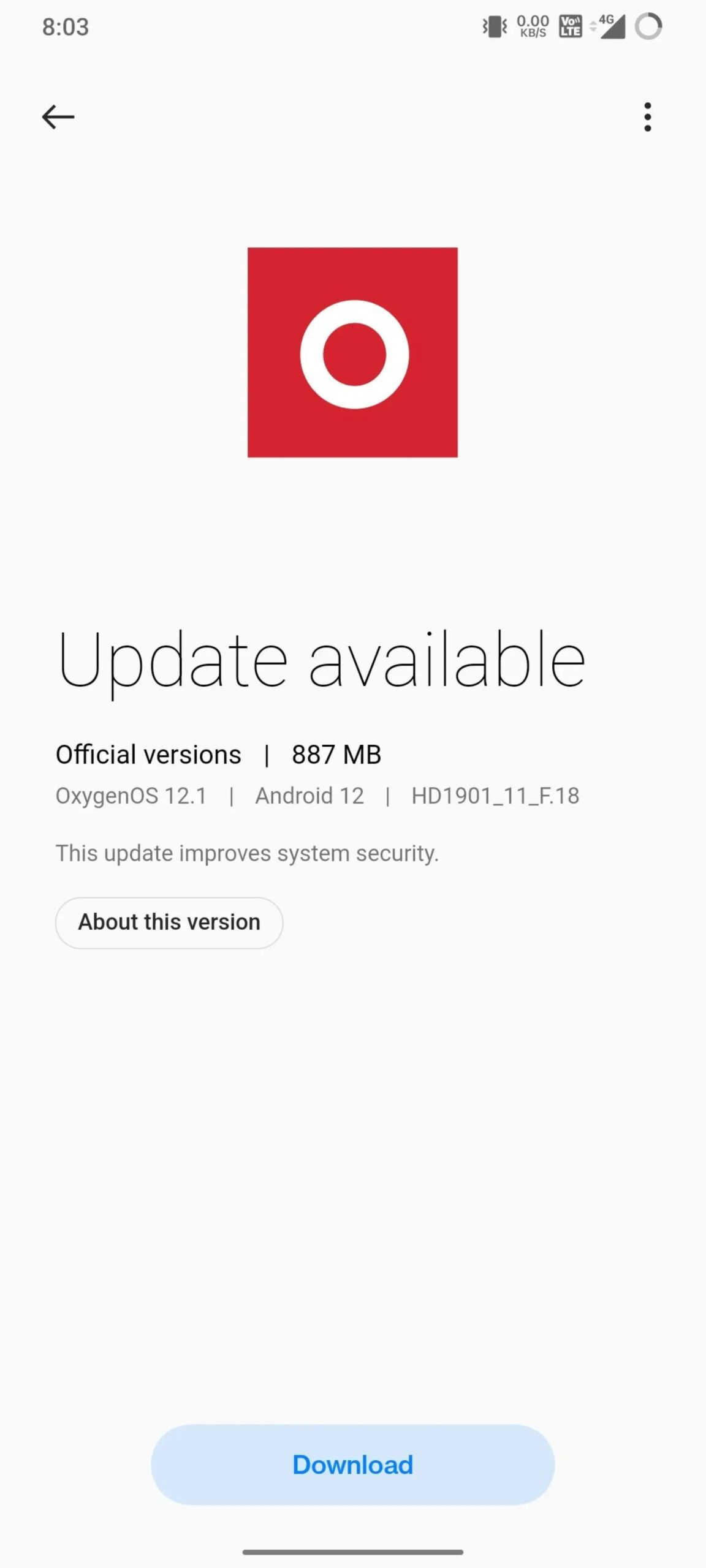Tap the network speed KB/S indicator
This screenshot has height=1568, width=706.
click(x=533, y=27)
